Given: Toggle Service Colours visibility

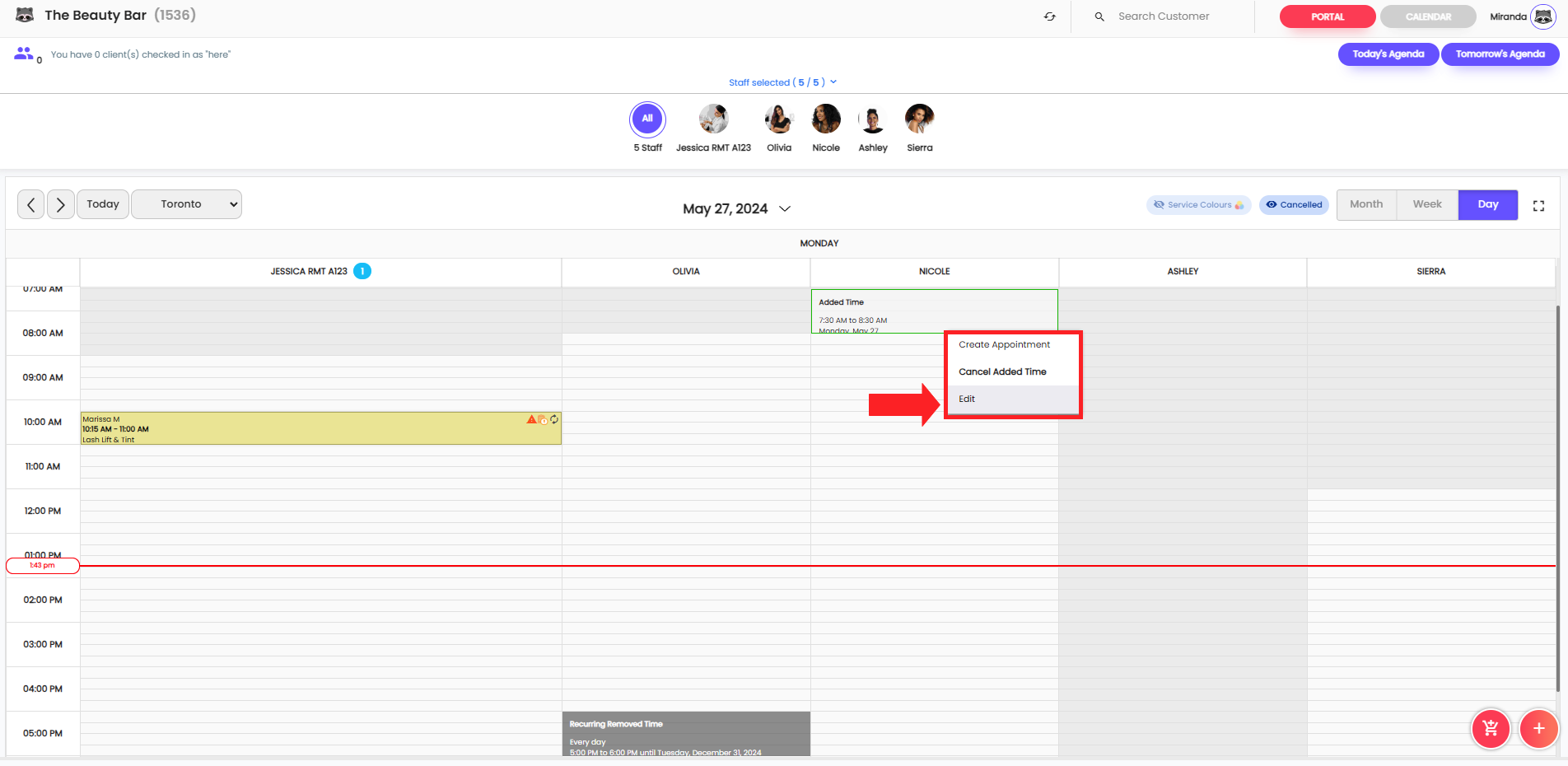Looking at the screenshot, I should 1199,205.
